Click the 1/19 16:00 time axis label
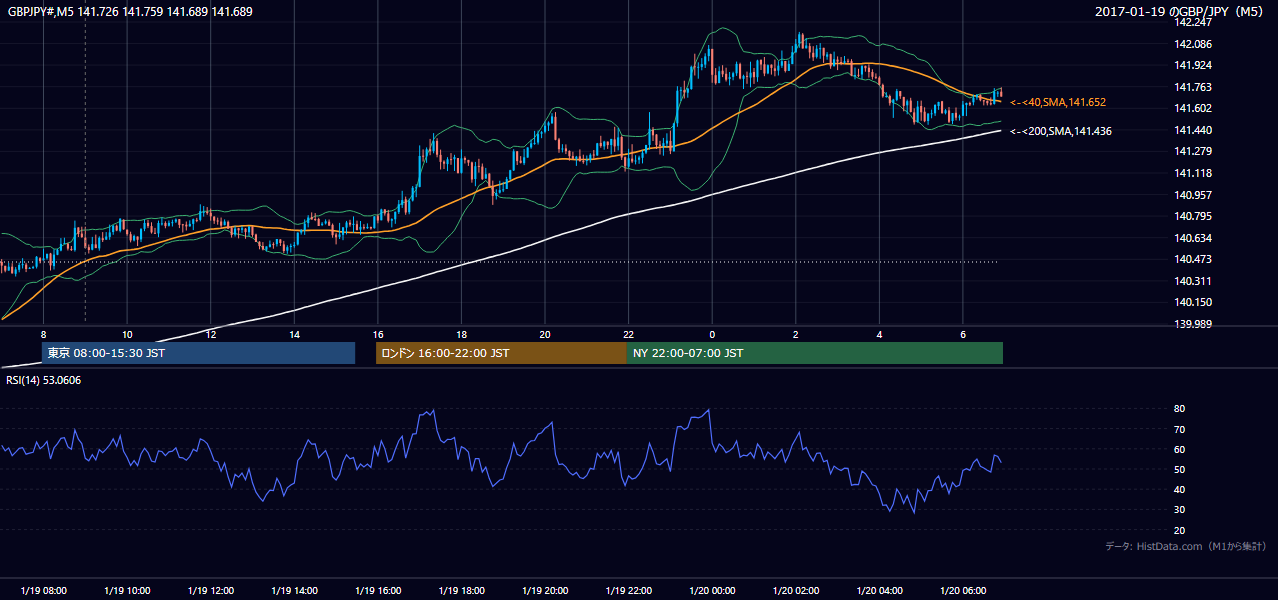 378,591
